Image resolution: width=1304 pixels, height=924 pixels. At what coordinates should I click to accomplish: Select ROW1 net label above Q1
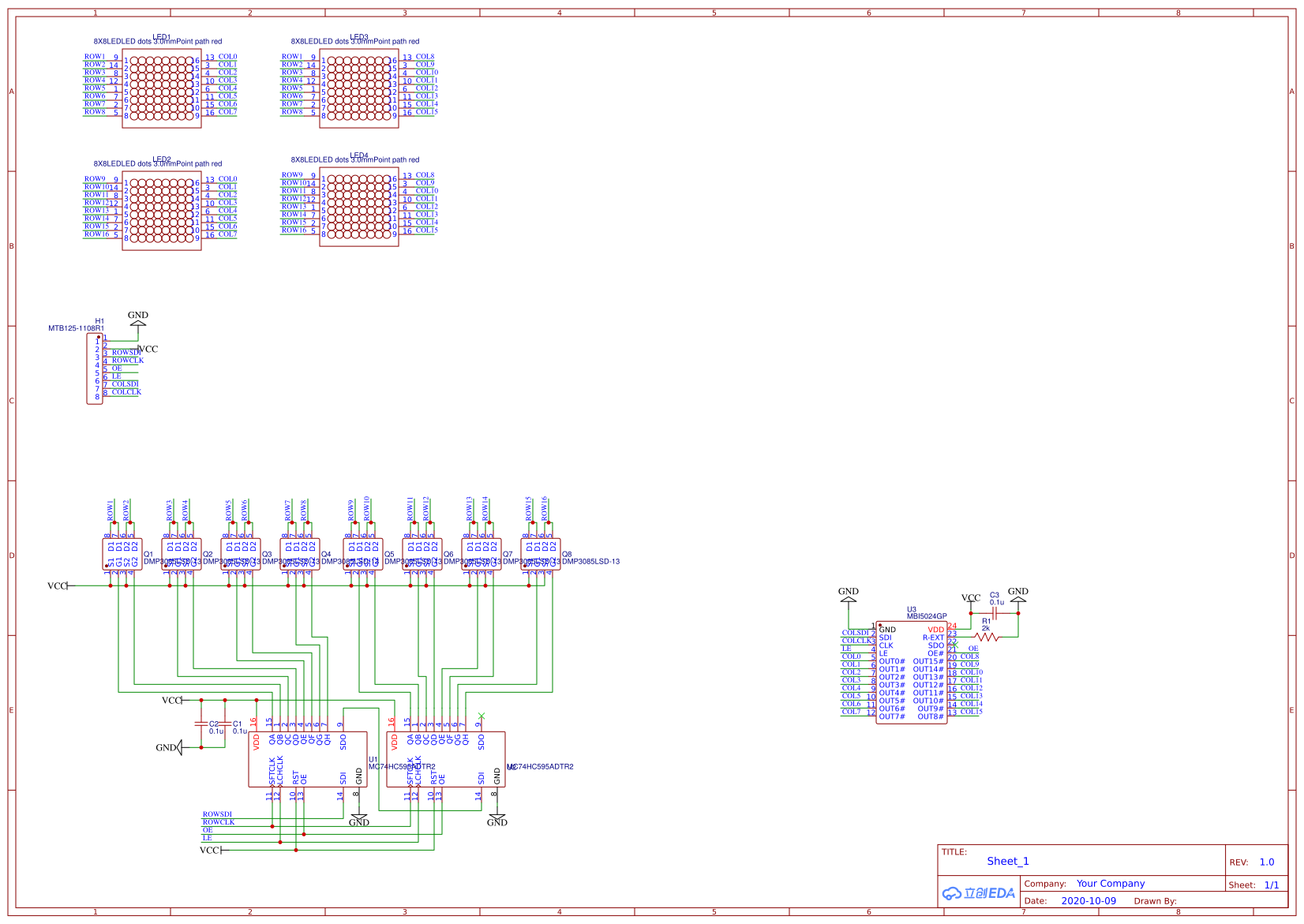click(111, 511)
